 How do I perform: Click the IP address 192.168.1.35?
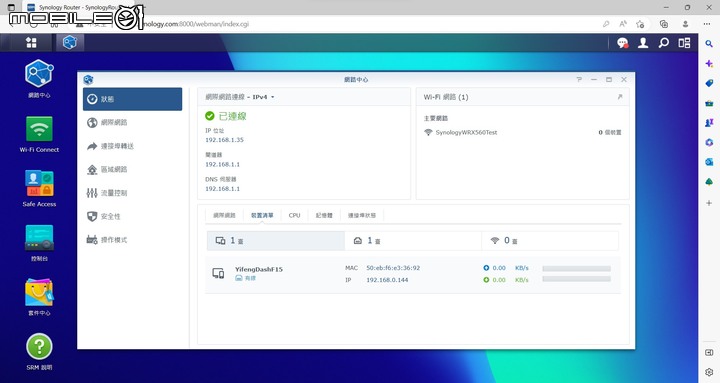[224, 140]
